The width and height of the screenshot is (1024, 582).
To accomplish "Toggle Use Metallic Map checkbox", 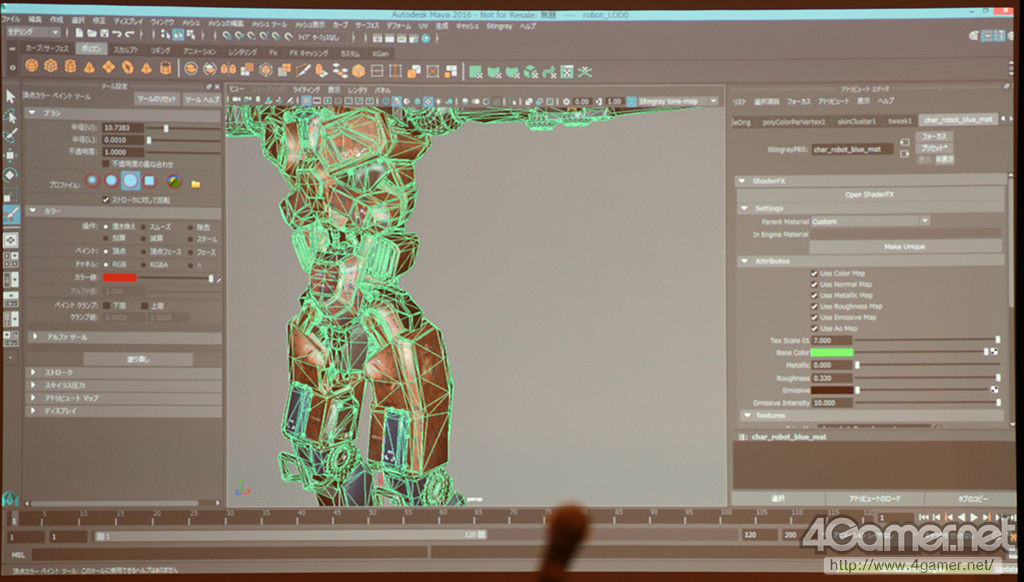I will click(x=814, y=296).
